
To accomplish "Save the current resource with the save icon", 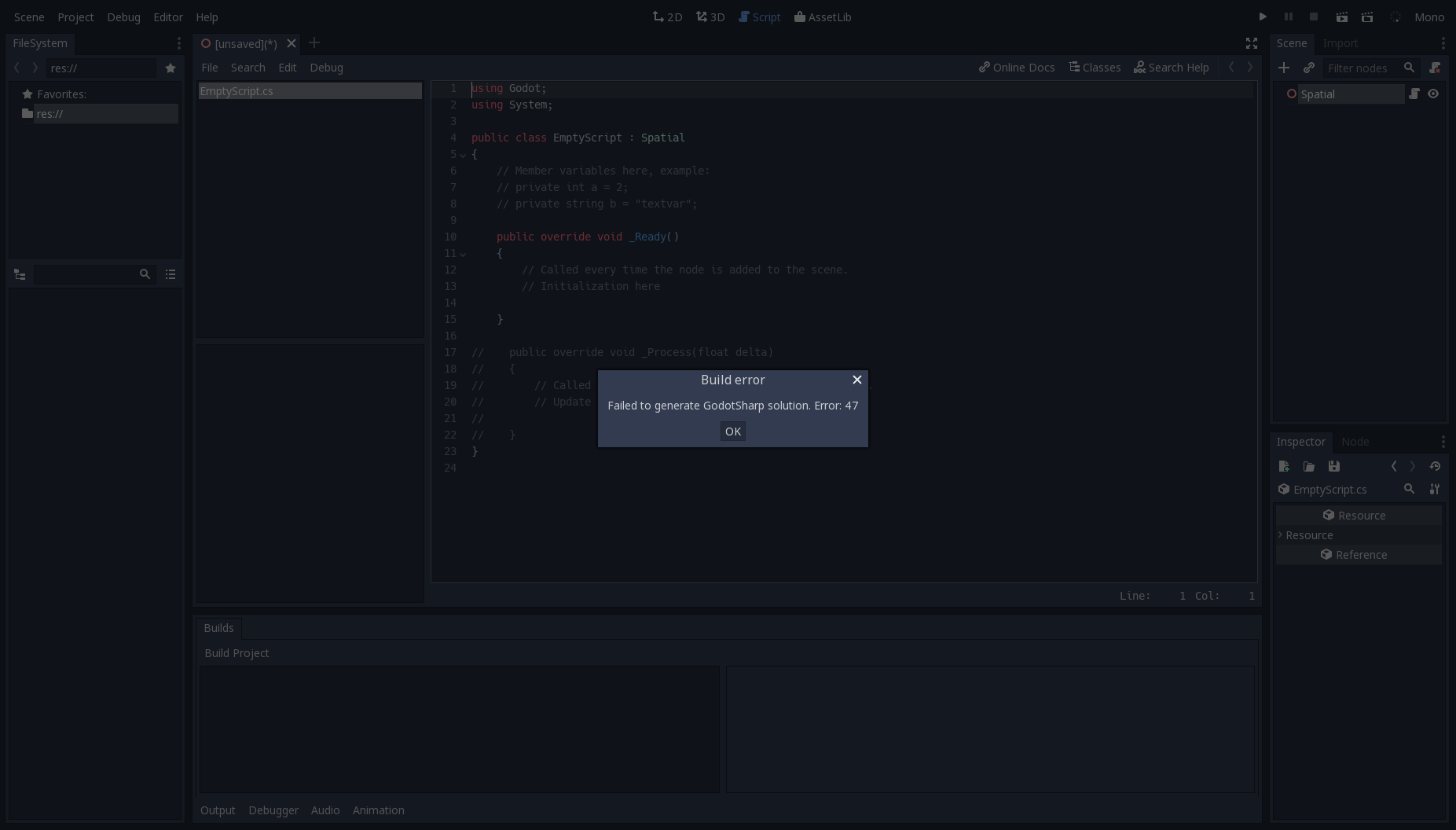I will 1333,466.
